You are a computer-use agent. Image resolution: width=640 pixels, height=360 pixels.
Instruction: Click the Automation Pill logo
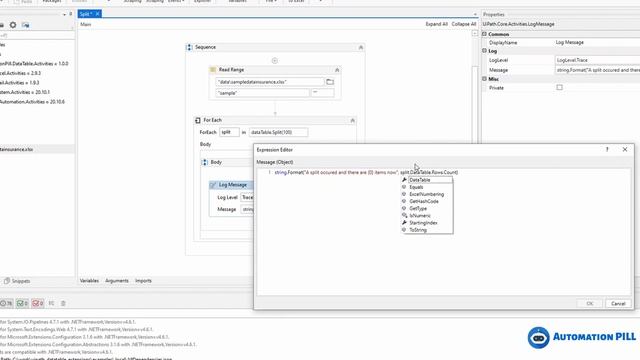pyautogui.click(x=582, y=337)
